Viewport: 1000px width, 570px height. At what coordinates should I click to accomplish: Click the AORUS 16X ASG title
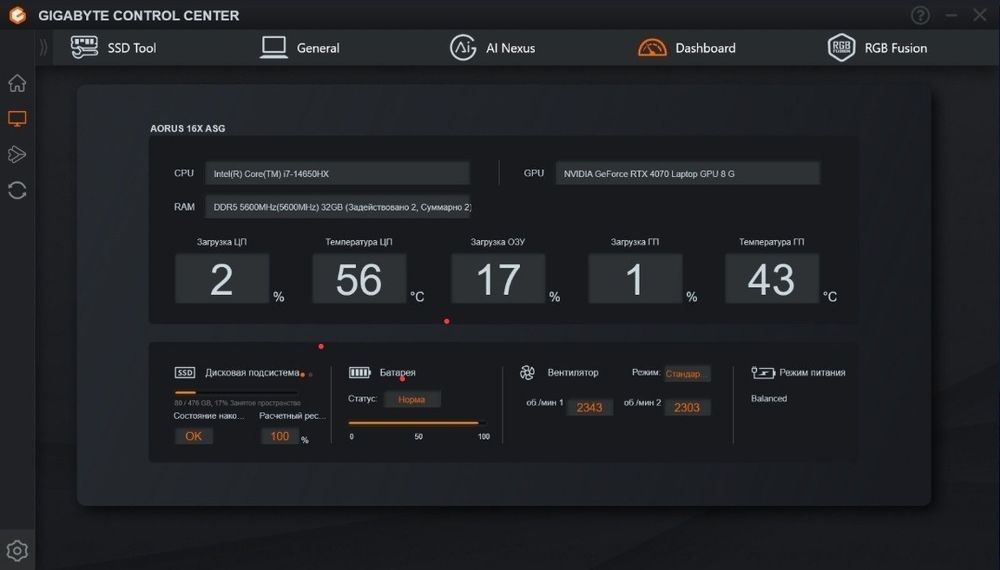188,128
